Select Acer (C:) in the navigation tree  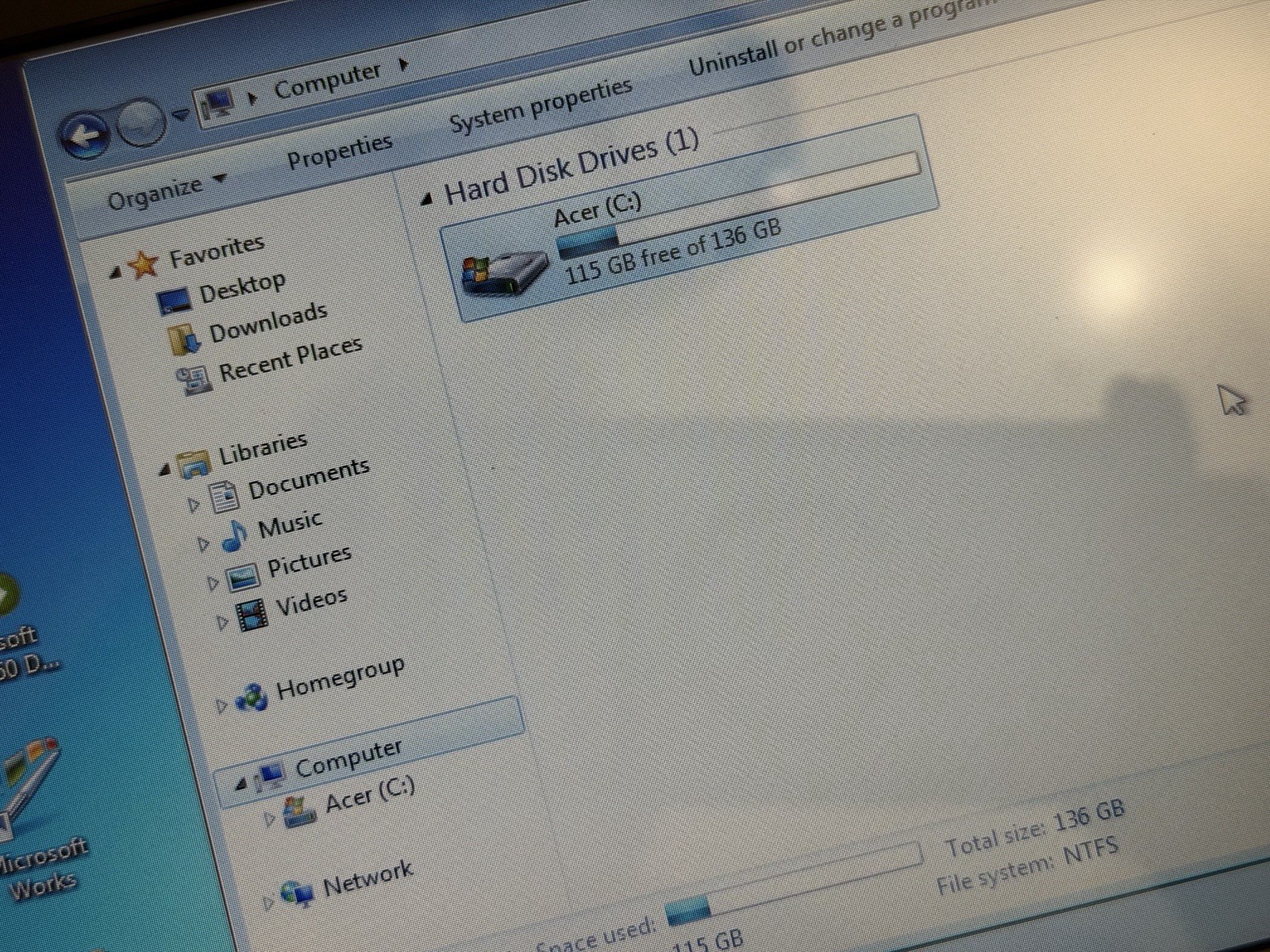point(370,794)
